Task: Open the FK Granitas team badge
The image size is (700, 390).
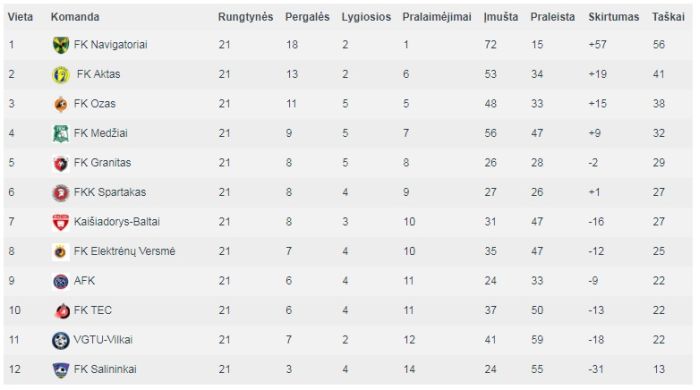Action: (61, 163)
